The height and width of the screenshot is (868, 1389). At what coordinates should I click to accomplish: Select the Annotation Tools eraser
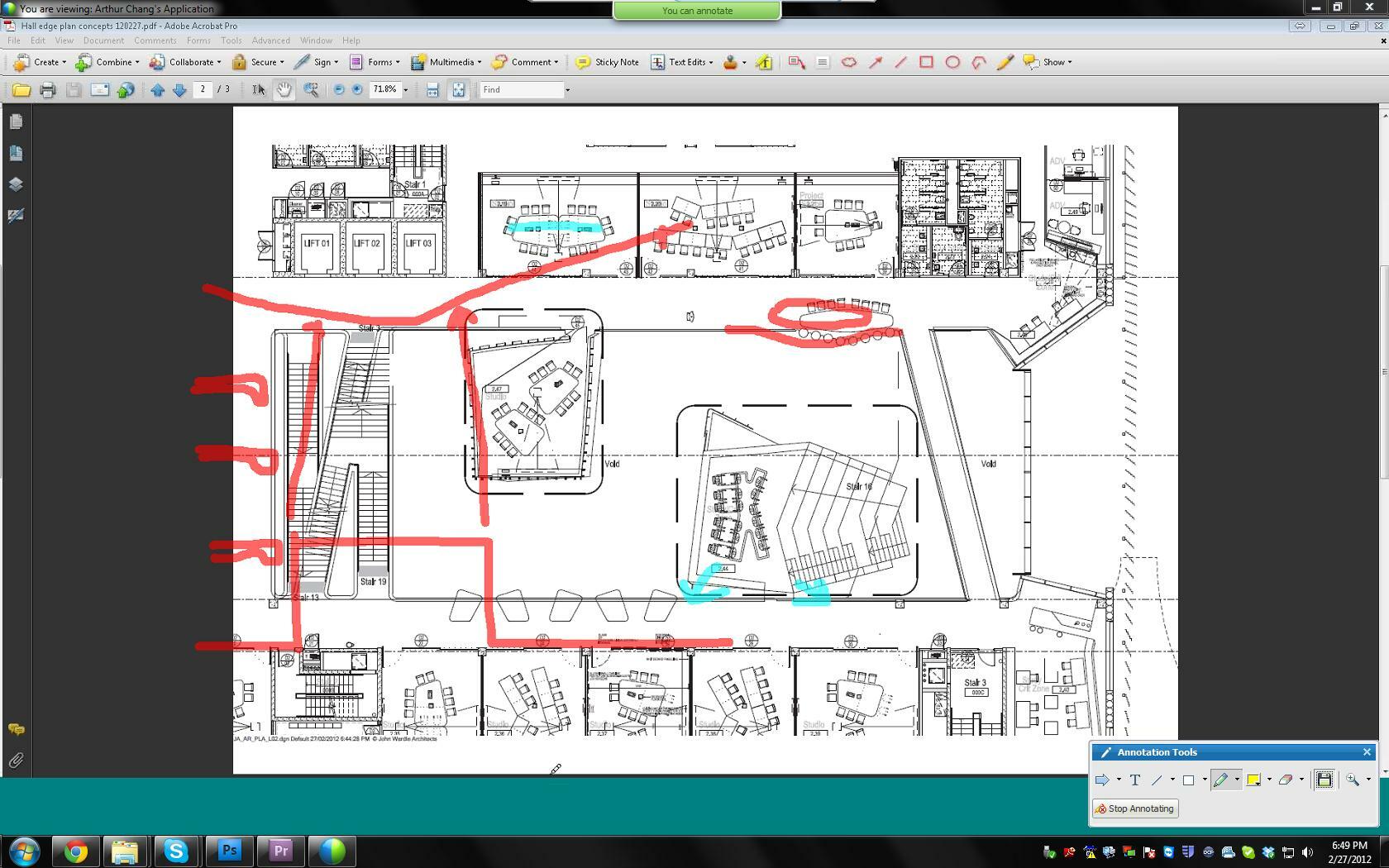click(1286, 780)
